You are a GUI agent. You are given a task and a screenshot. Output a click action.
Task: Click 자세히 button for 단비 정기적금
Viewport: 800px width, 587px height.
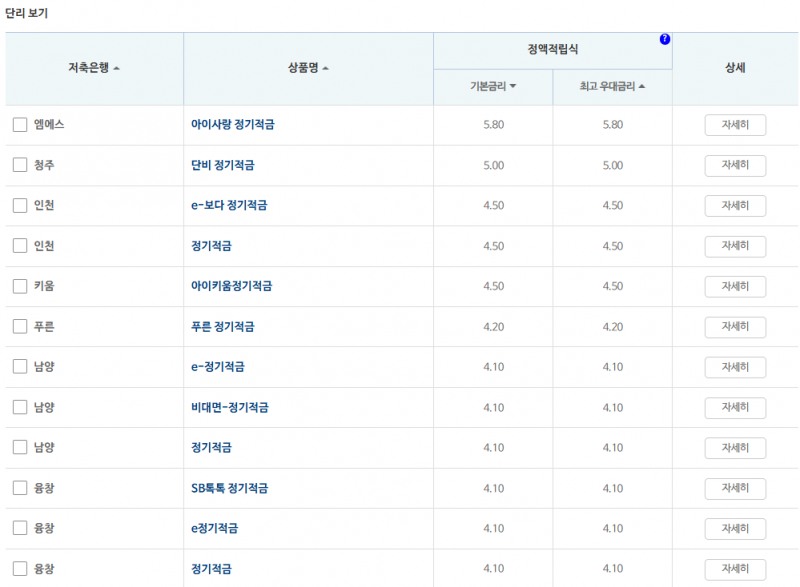click(x=735, y=165)
